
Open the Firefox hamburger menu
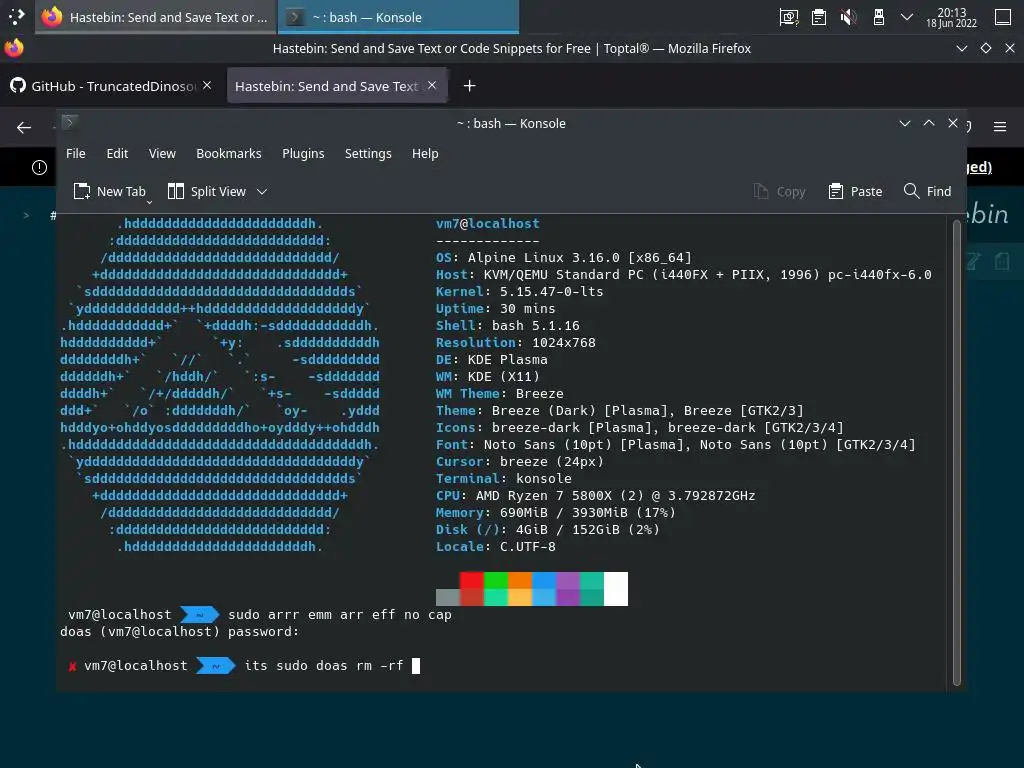click(x=1000, y=127)
